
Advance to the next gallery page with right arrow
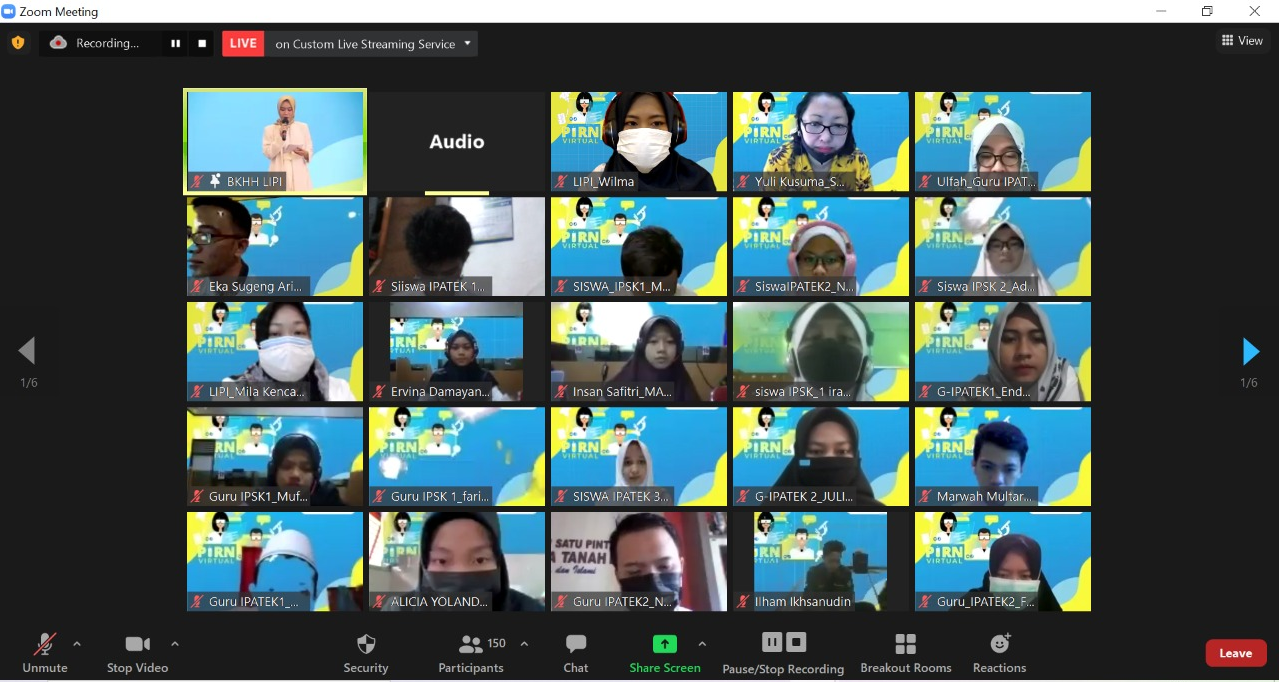point(1250,351)
